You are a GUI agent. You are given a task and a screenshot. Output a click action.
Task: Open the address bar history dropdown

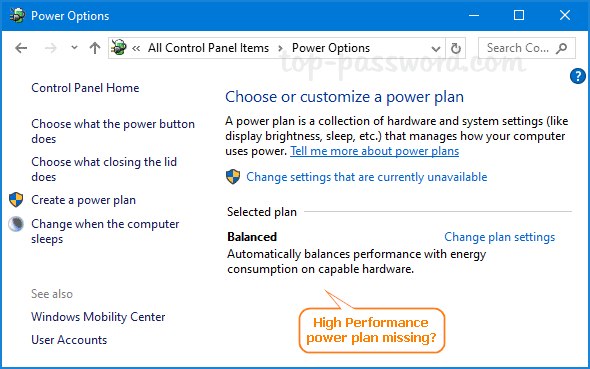tap(436, 49)
